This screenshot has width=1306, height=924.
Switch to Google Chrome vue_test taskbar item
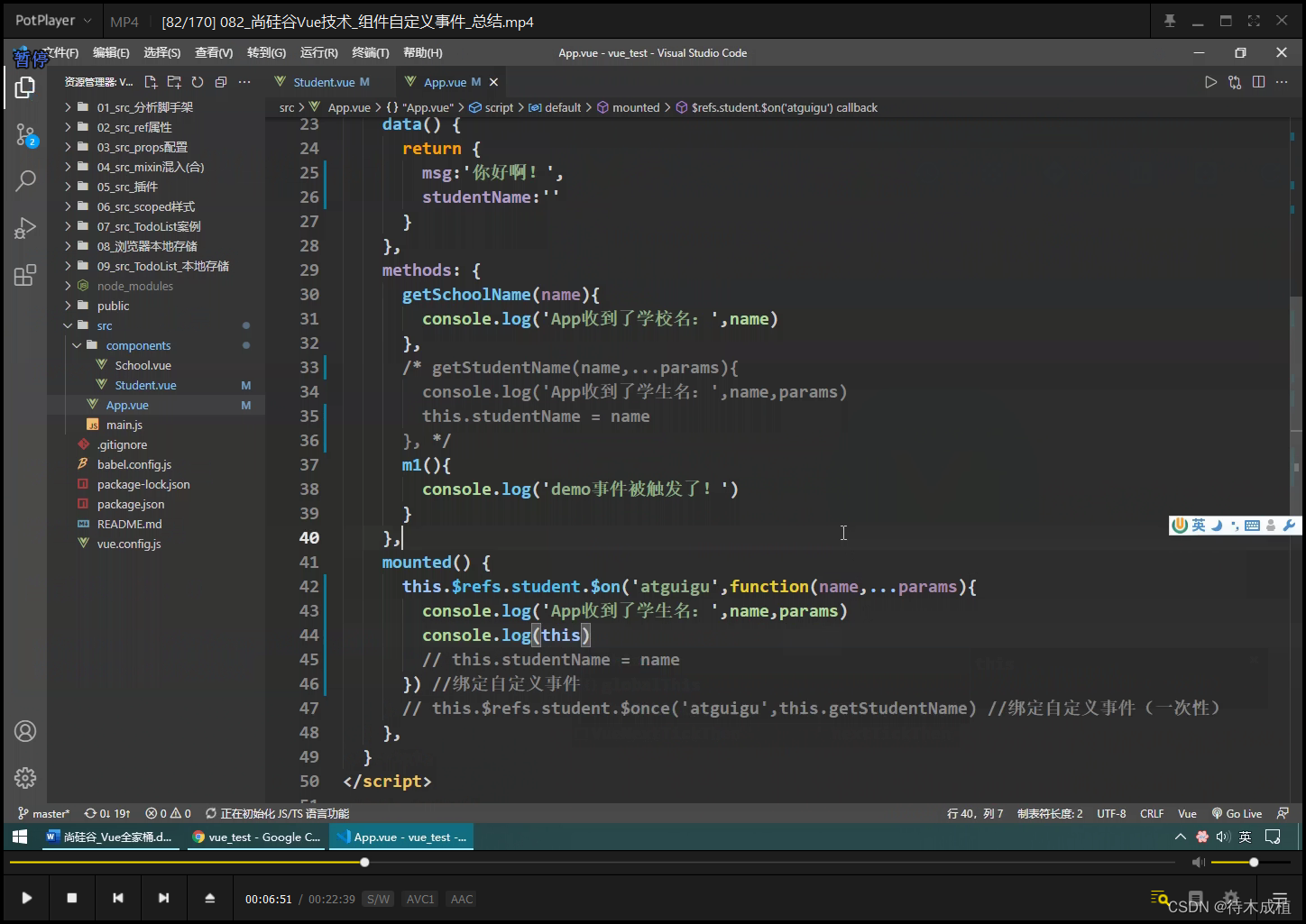tap(256, 837)
